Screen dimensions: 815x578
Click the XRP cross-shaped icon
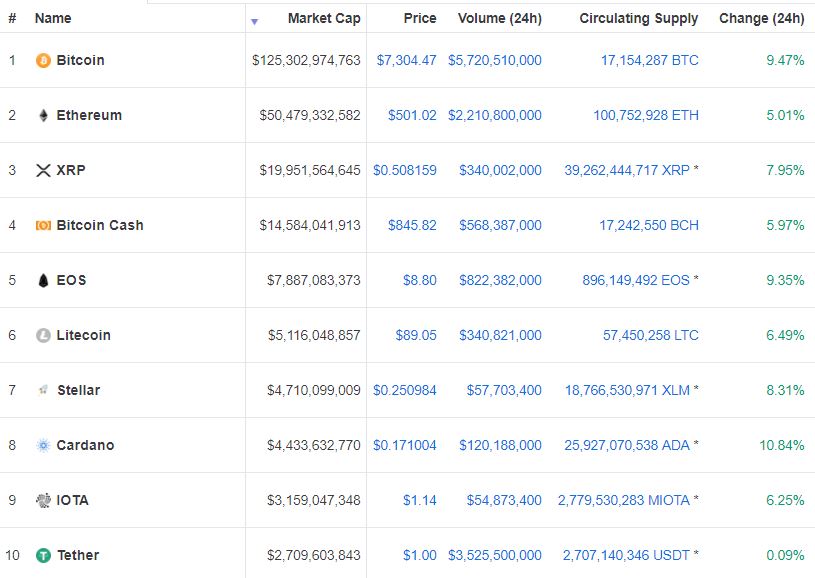click(43, 170)
